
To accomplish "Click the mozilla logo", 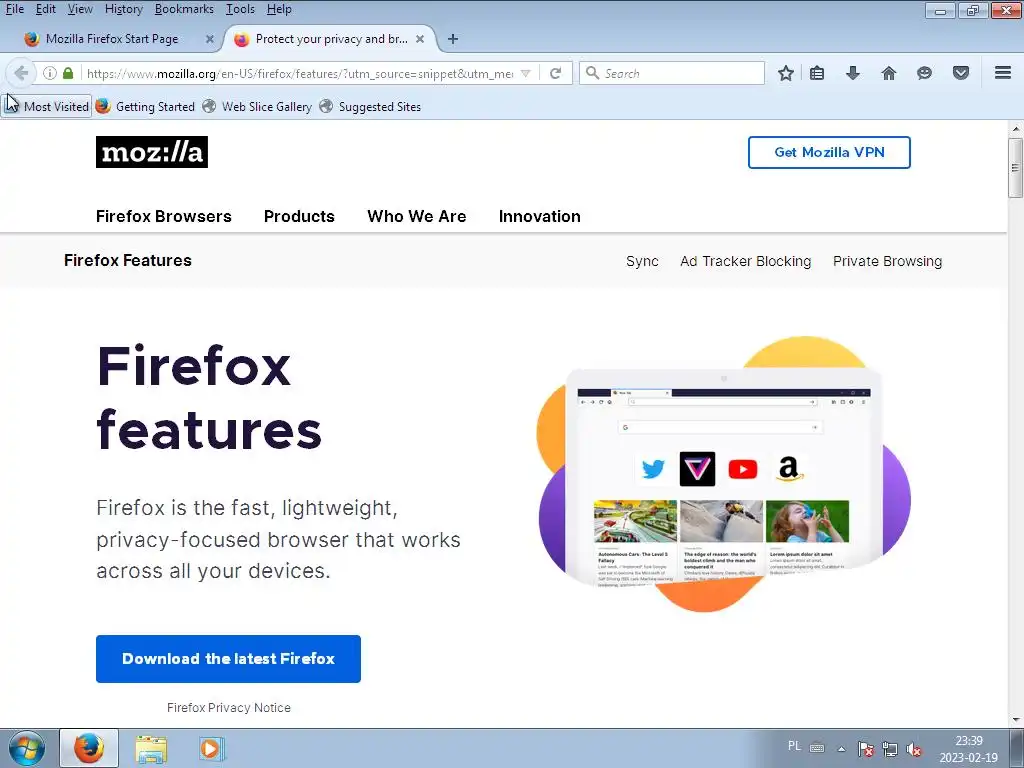I will [152, 152].
